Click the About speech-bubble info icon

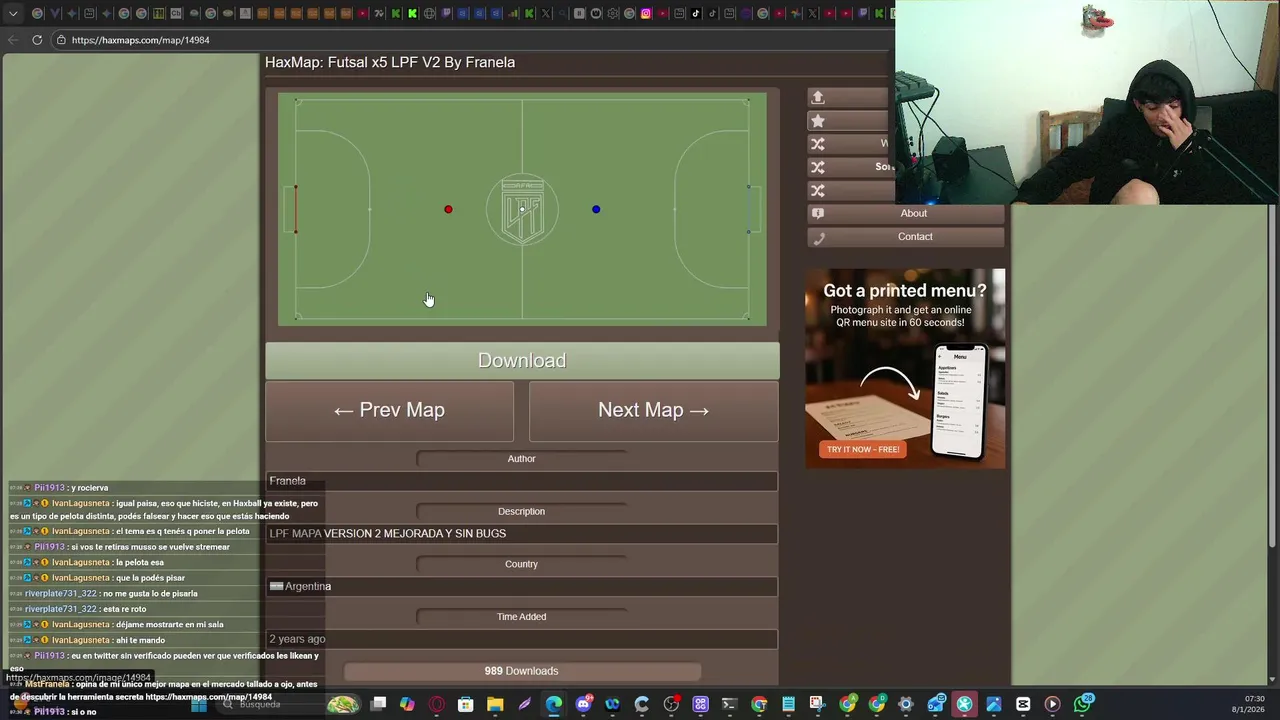pos(818,214)
